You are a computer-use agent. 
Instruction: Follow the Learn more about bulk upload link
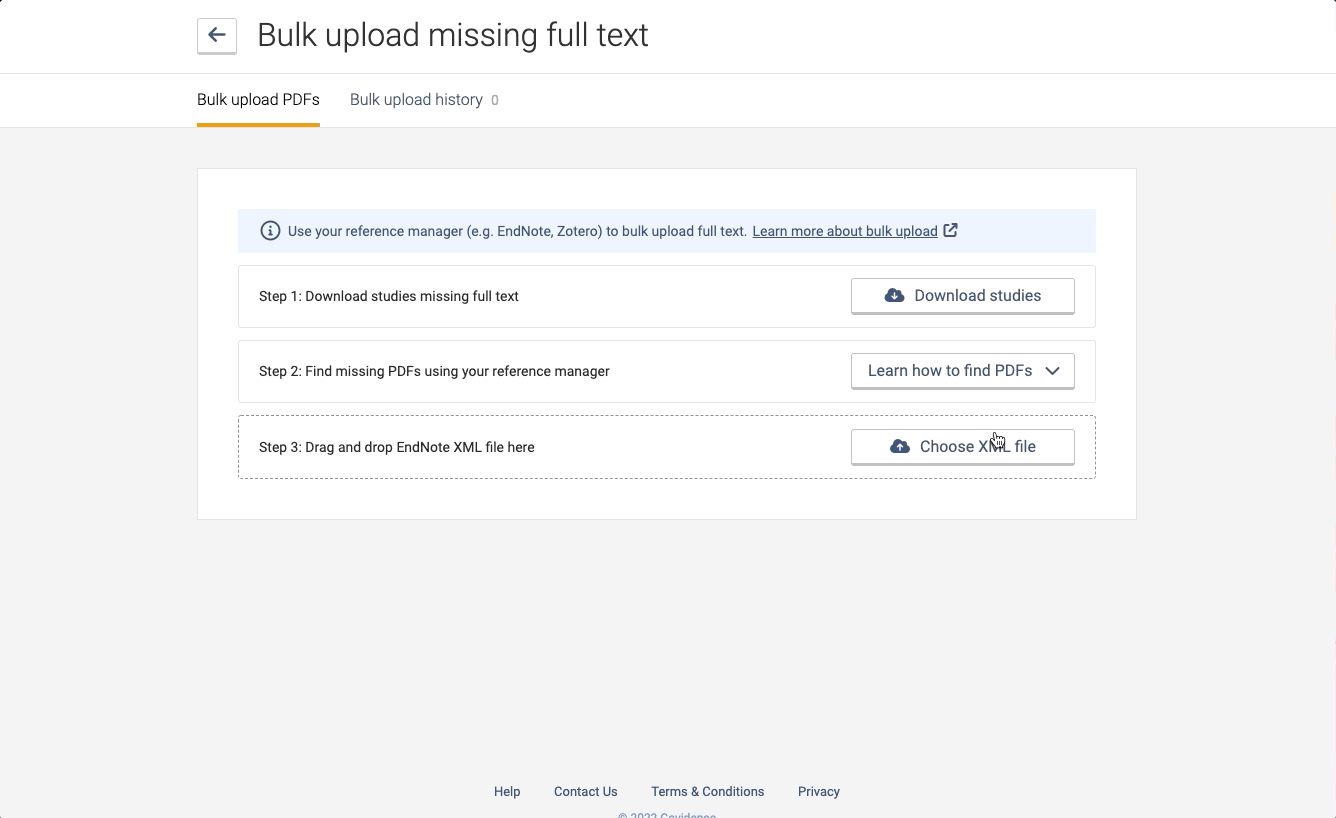click(x=845, y=231)
